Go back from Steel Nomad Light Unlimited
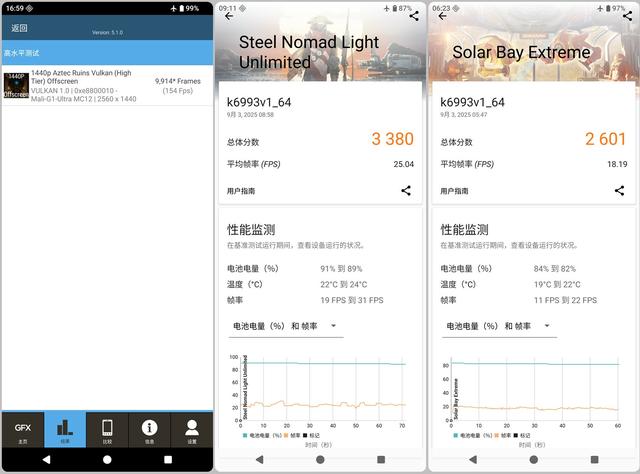Image resolution: width=640 pixels, height=474 pixels. click(229, 16)
